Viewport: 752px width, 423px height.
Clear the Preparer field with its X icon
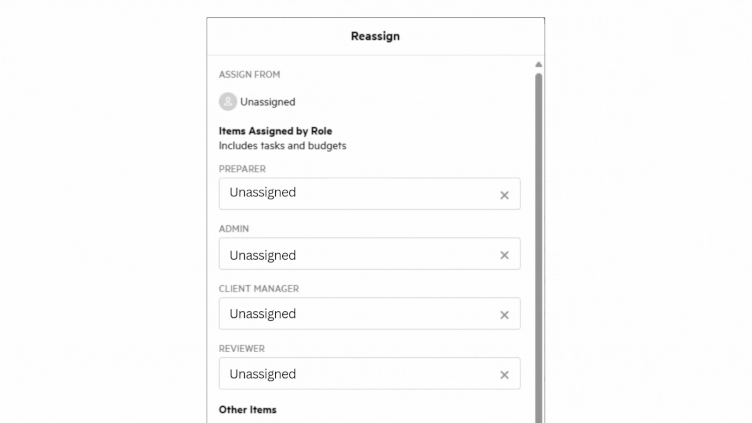pos(504,195)
